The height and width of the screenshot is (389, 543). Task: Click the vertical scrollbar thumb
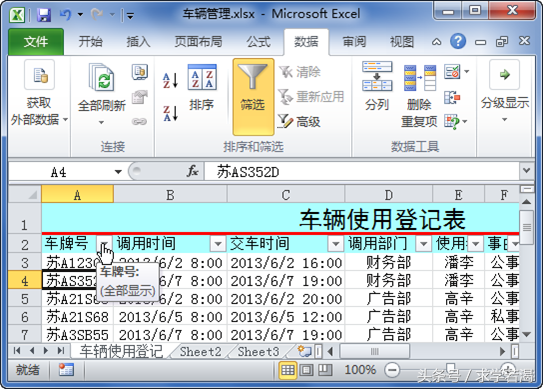526,227
